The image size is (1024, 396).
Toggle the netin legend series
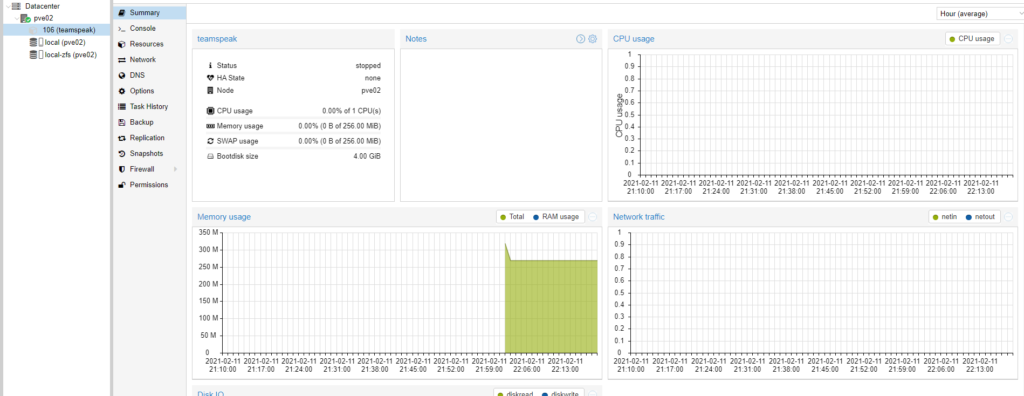point(944,217)
